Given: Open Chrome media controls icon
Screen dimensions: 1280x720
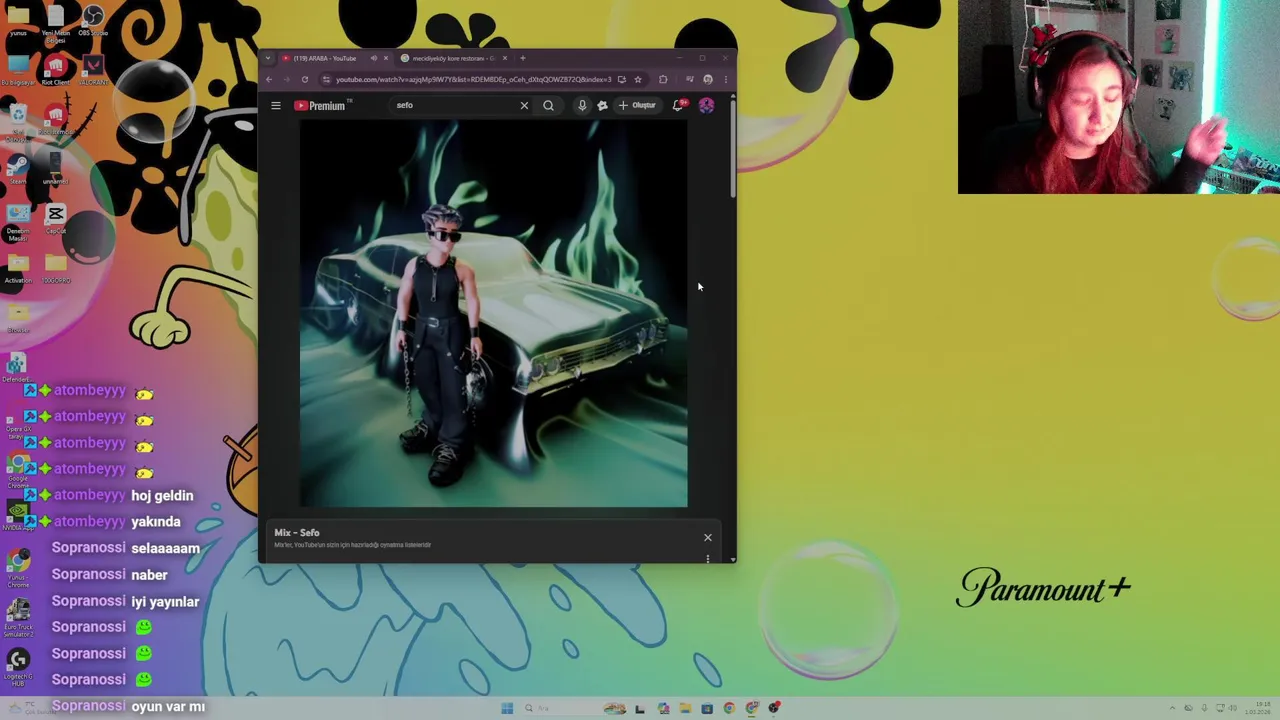Looking at the screenshot, I should [690, 79].
